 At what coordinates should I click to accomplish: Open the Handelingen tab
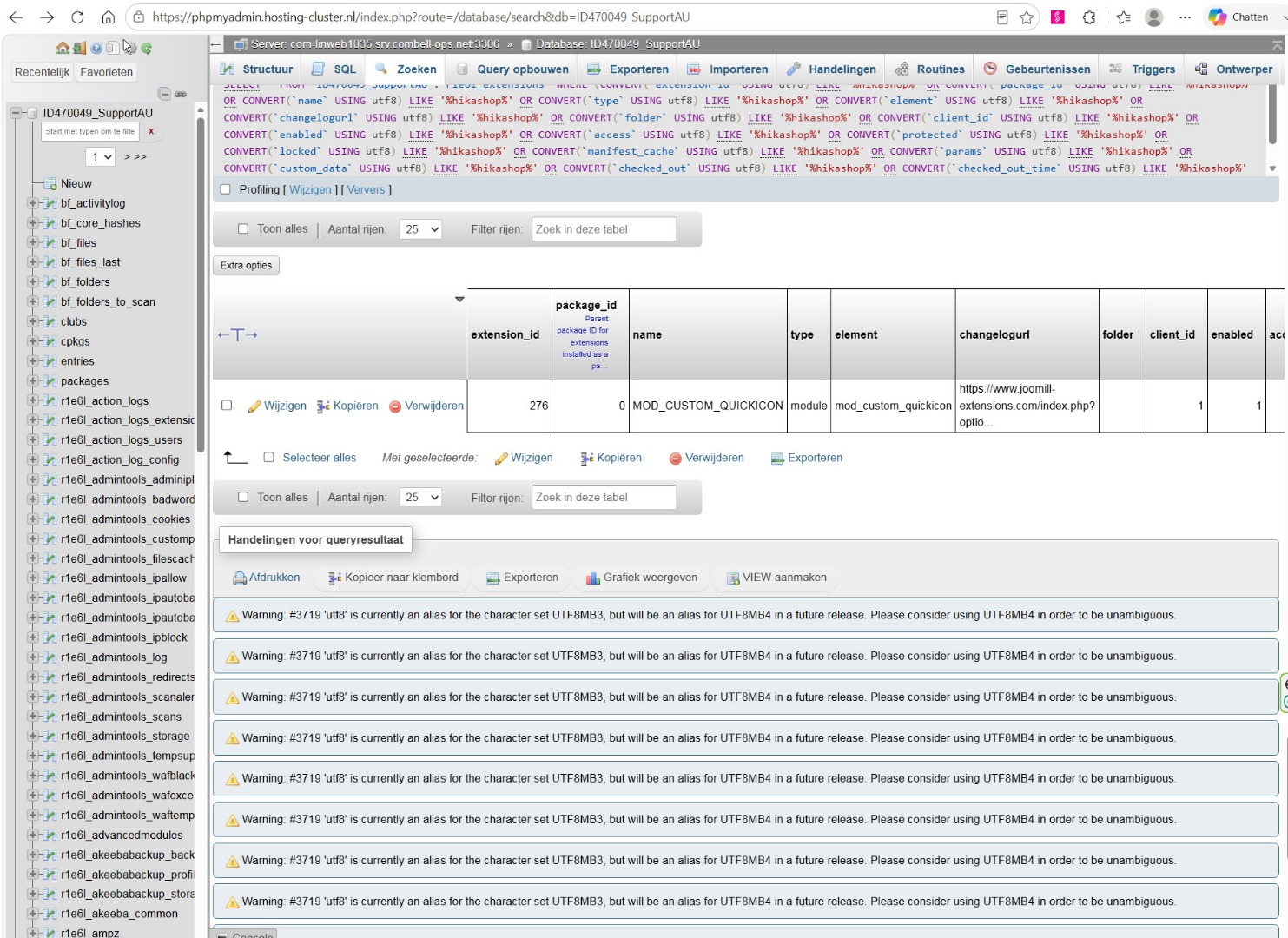[x=832, y=69]
